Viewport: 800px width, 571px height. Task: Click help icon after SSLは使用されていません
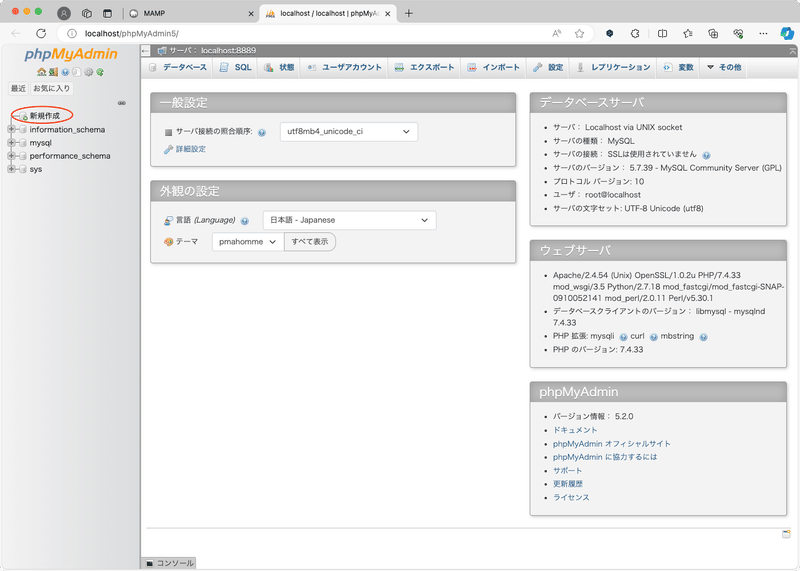coord(706,155)
